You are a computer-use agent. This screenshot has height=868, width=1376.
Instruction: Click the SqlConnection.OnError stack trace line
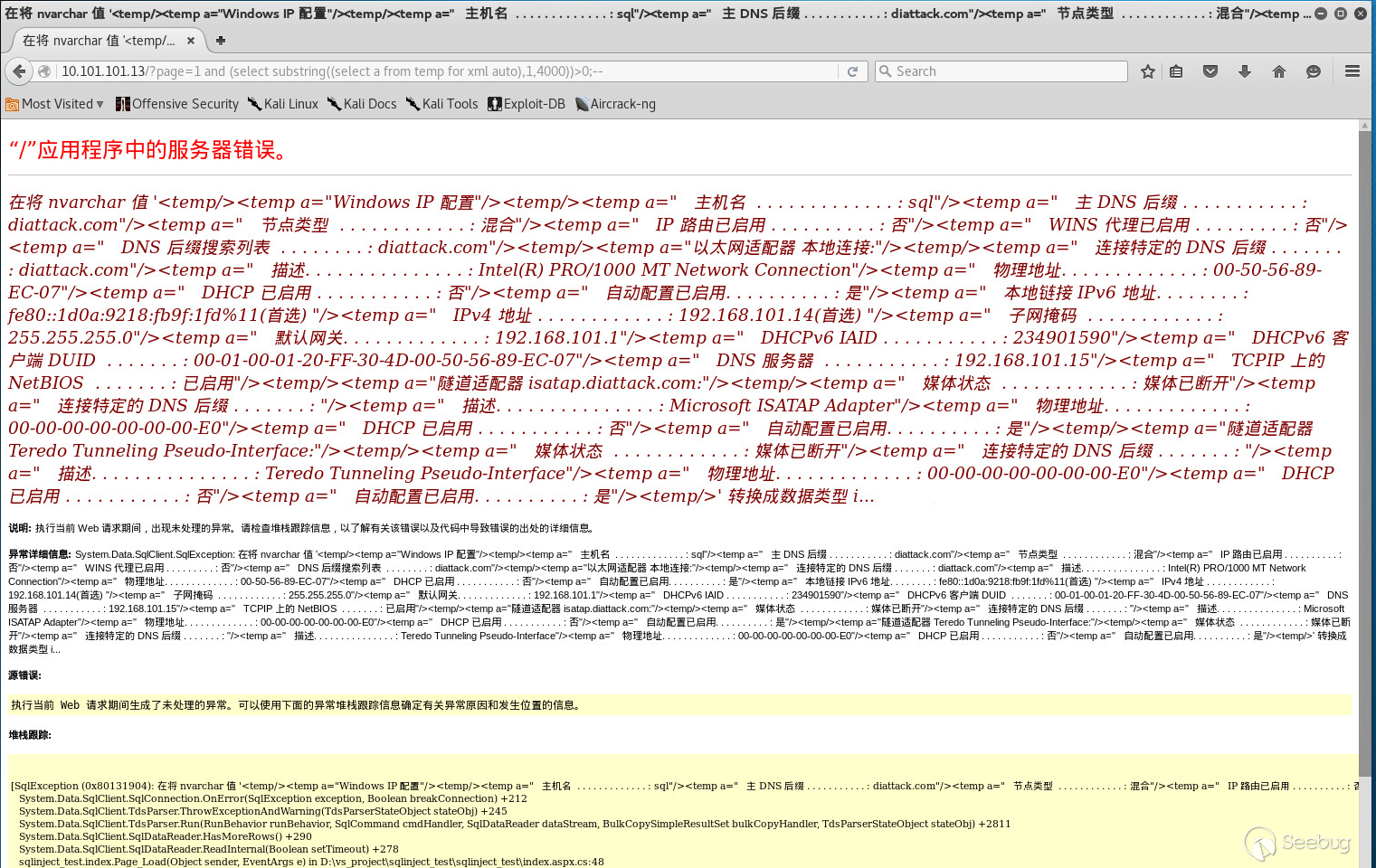coord(273,798)
